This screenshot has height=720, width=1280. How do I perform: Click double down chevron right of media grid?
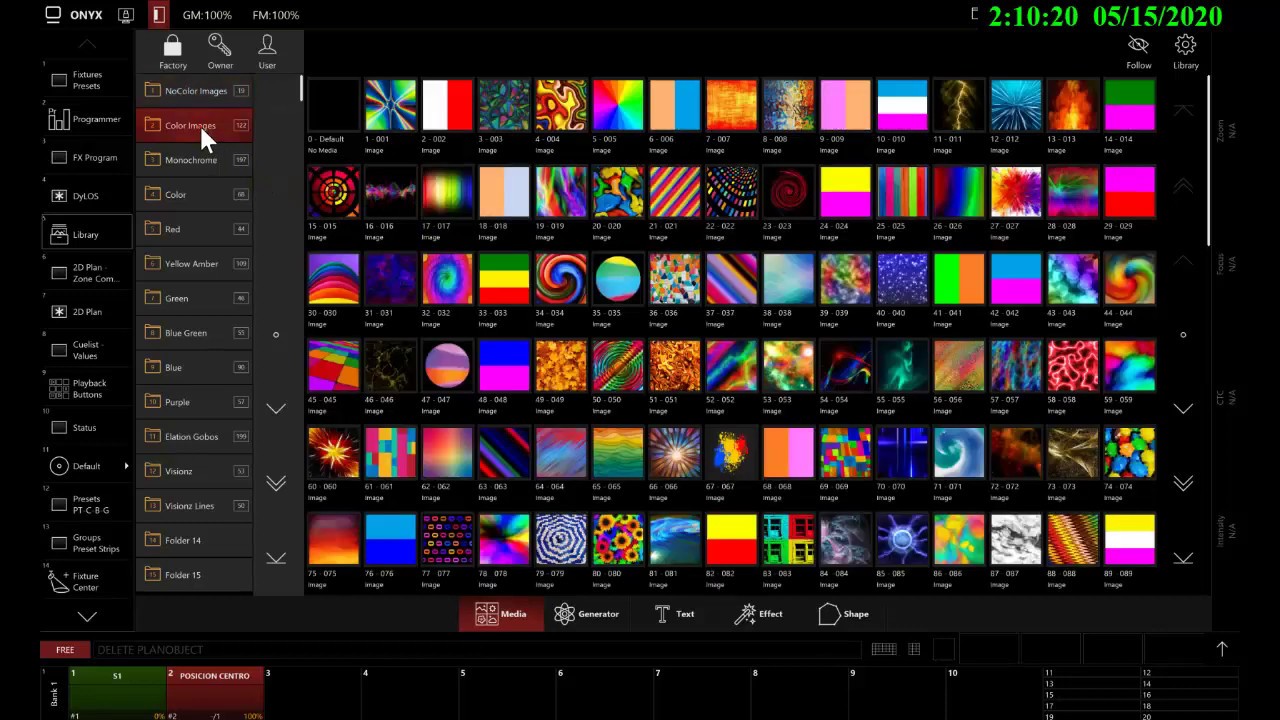point(1183,483)
